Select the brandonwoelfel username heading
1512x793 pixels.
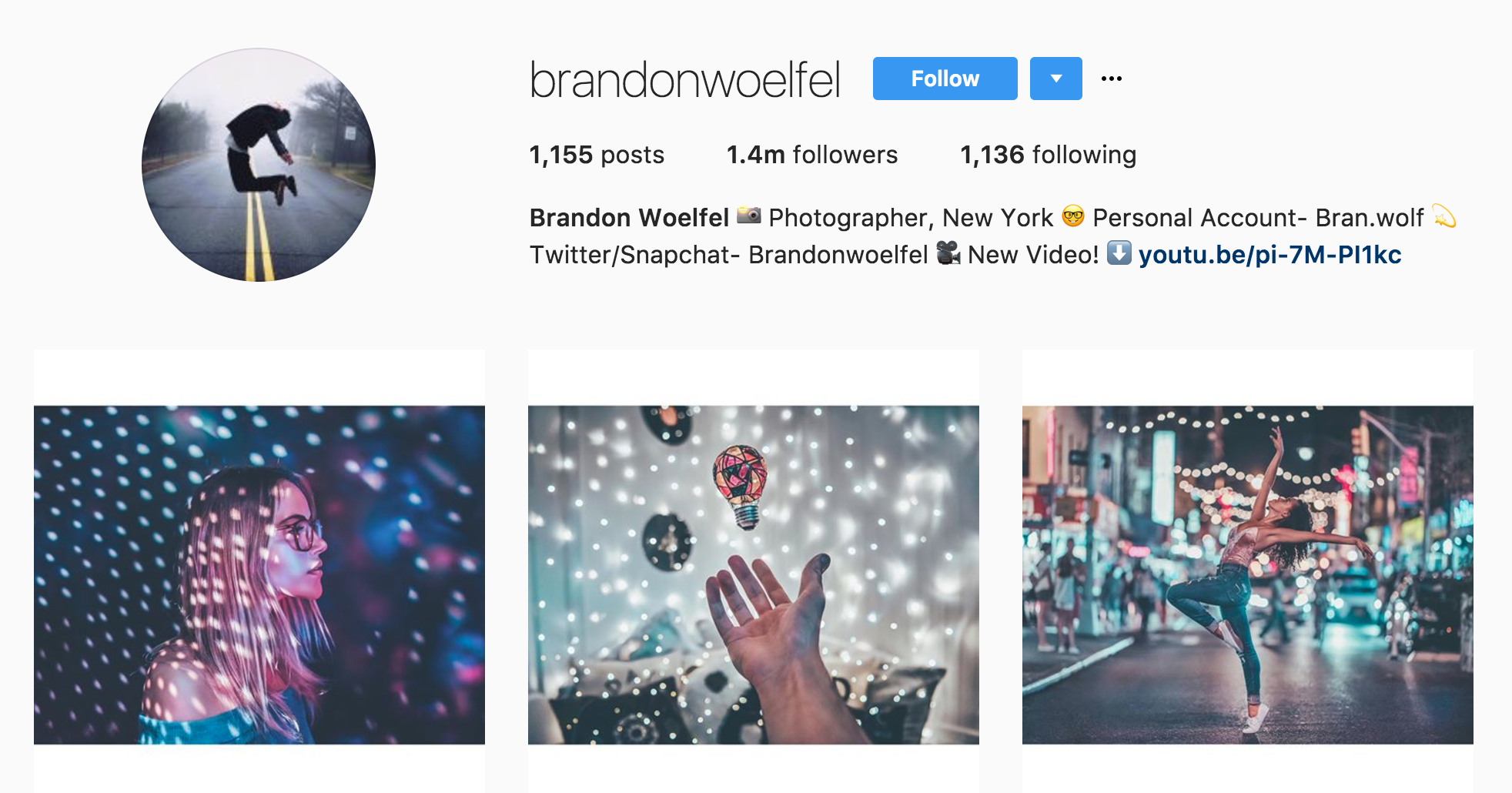coord(684,80)
